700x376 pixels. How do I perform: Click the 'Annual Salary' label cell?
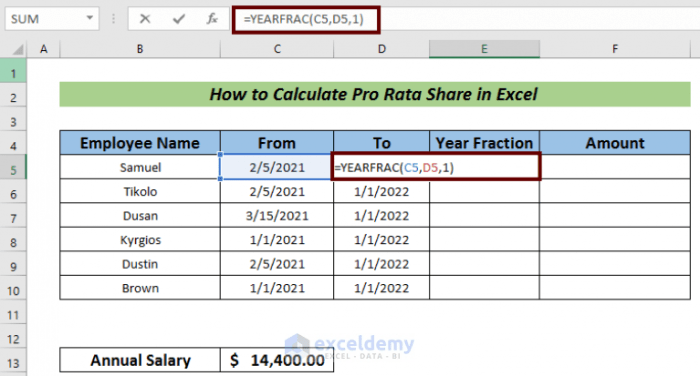(140, 360)
